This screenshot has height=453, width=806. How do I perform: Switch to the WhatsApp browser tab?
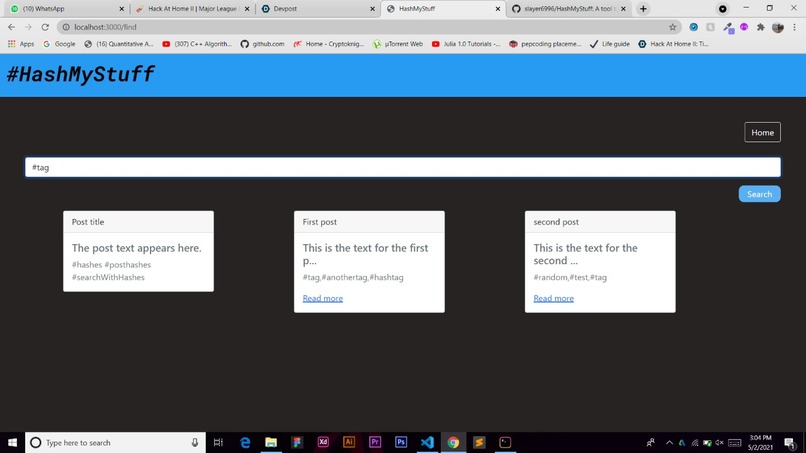tap(67, 9)
